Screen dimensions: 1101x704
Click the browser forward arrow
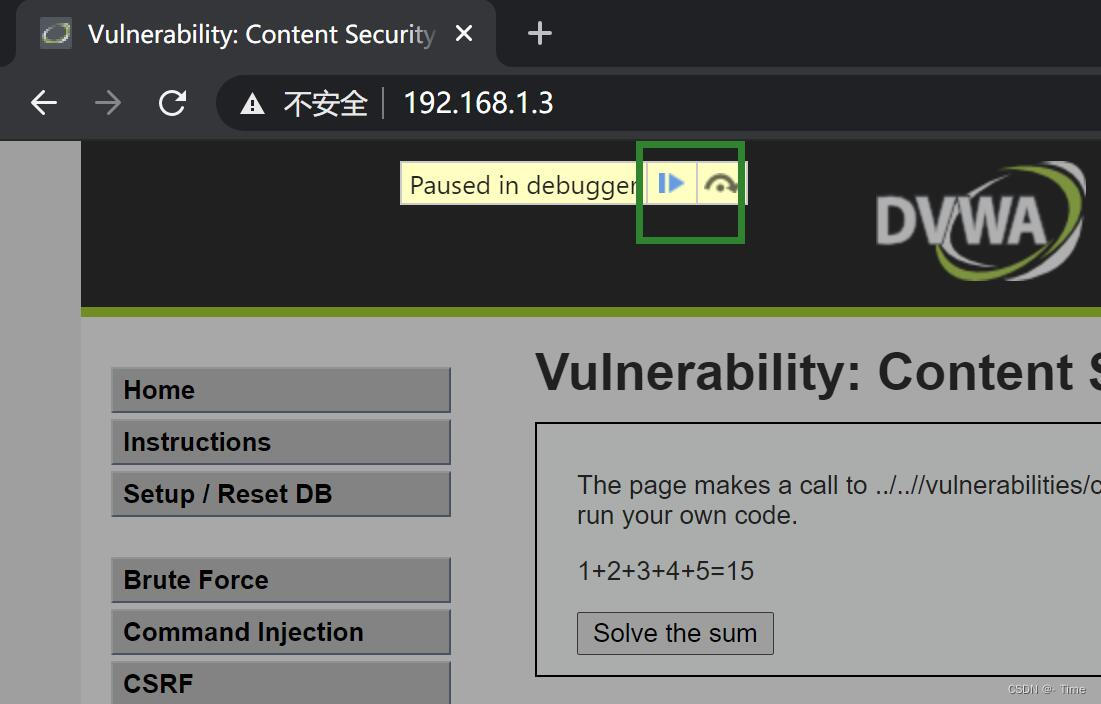point(108,103)
